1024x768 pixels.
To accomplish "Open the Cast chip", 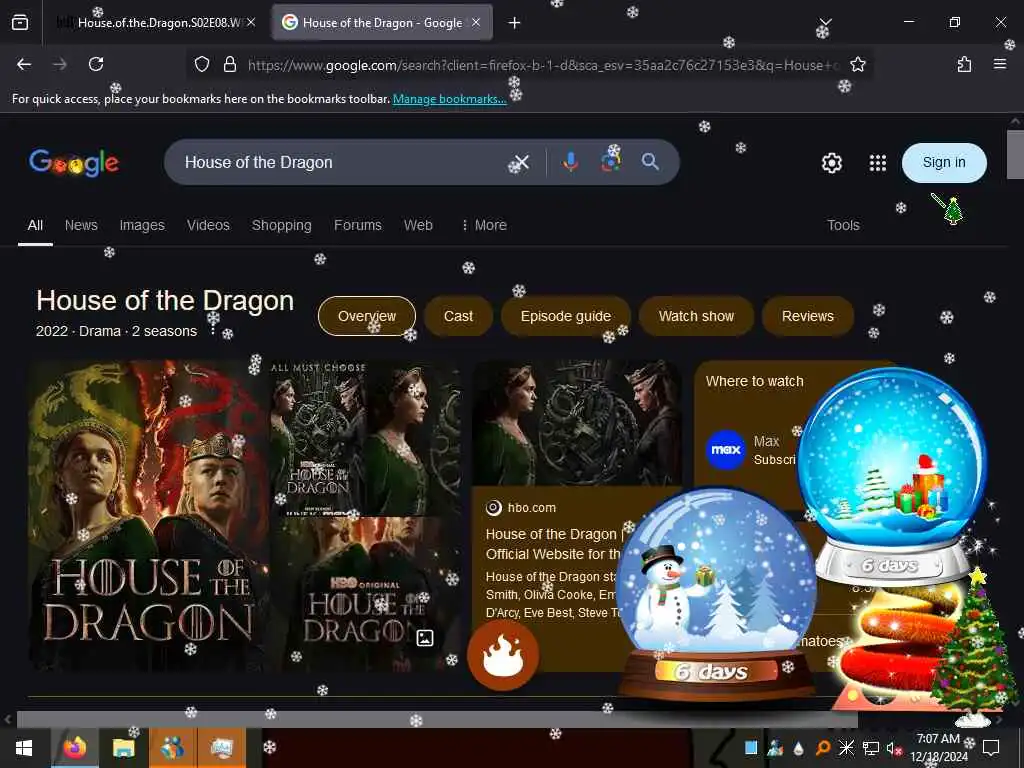I will tap(458, 316).
